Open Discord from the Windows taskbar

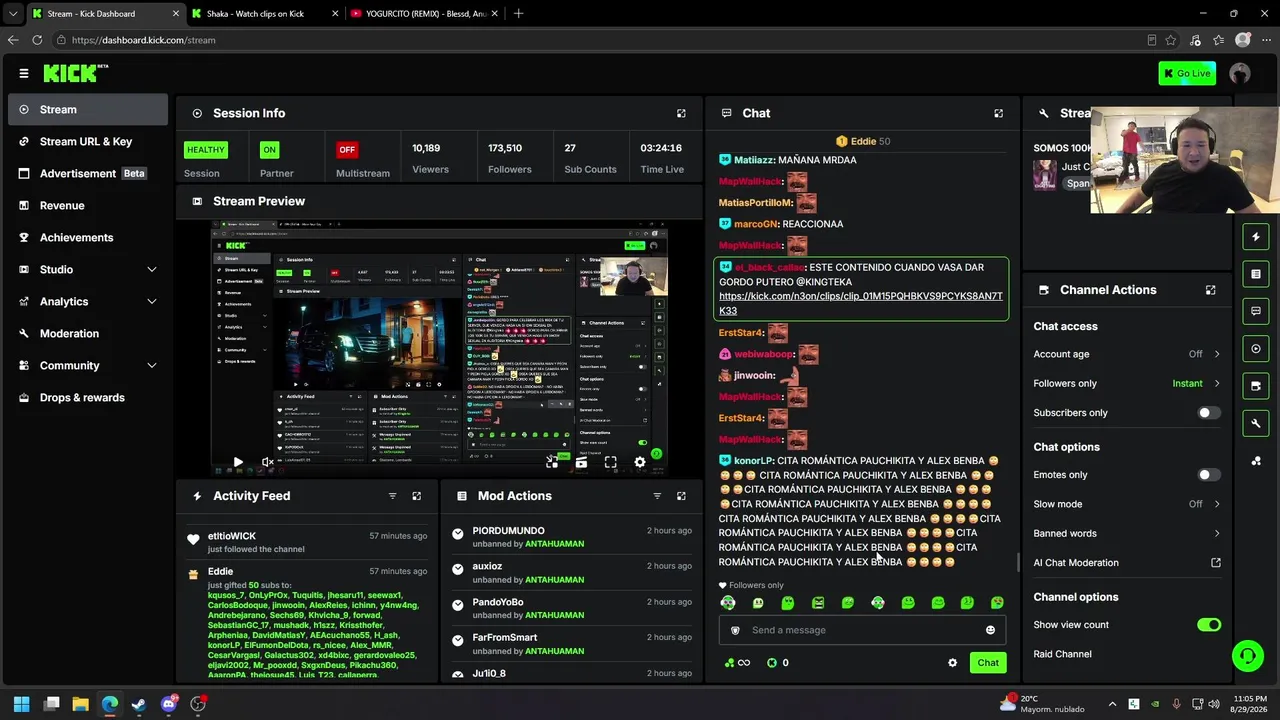[x=168, y=704]
